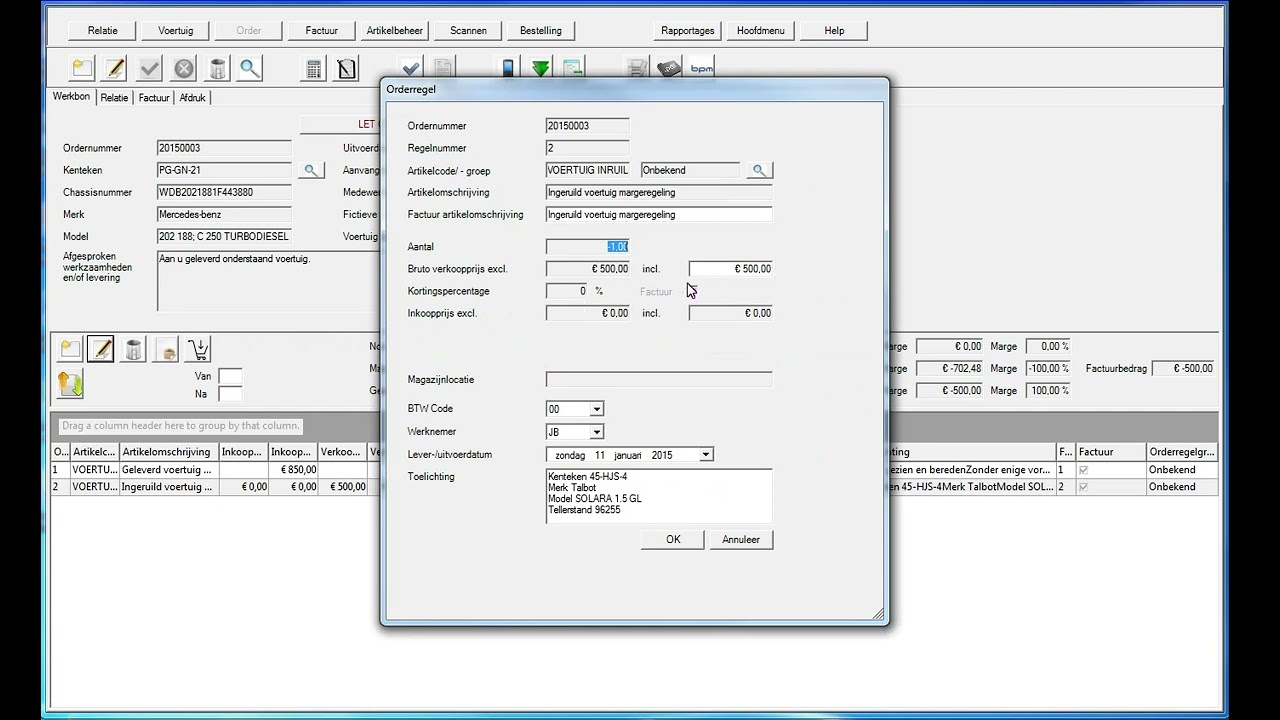Click the Artikelcode lookup magnifier in dialog
1280x720 pixels.
pyautogui.click(x=759, y=171)
